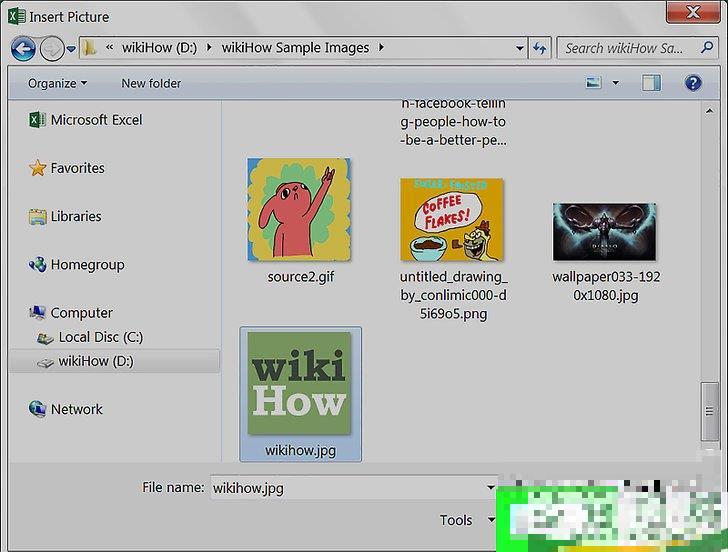Screen dimensions: 728x552
Task: Select Microsoft Excel in the sidebar
Action: pyautogui.click(x=96, y=120)
